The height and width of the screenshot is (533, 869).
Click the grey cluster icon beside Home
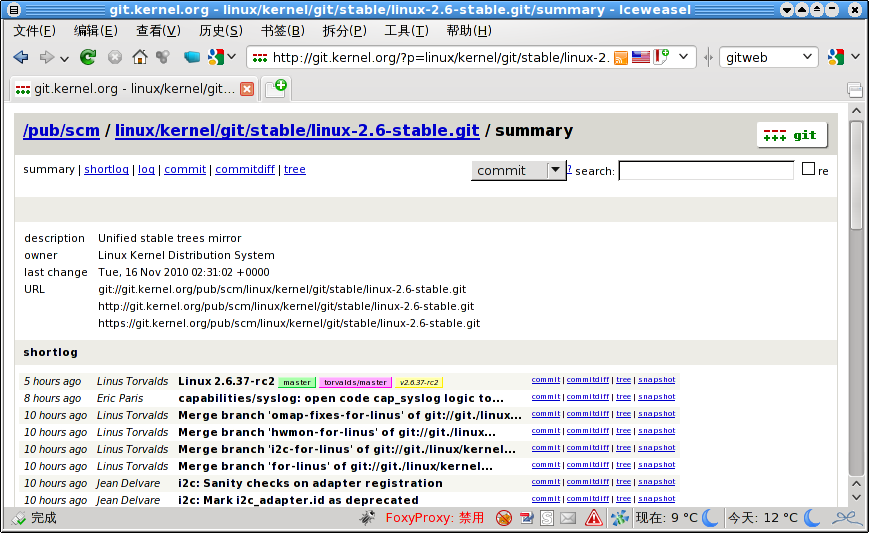(x=162, y=57)
